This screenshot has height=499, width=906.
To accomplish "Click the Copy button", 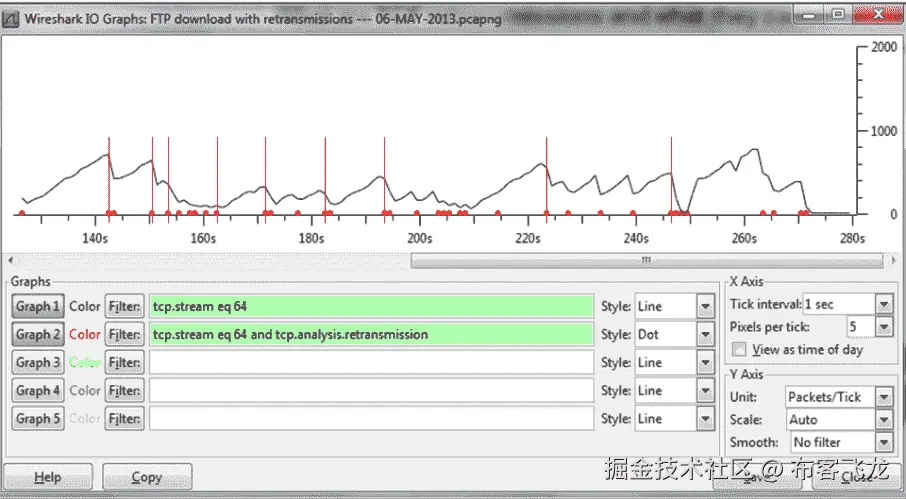I will tap(147, 477).
